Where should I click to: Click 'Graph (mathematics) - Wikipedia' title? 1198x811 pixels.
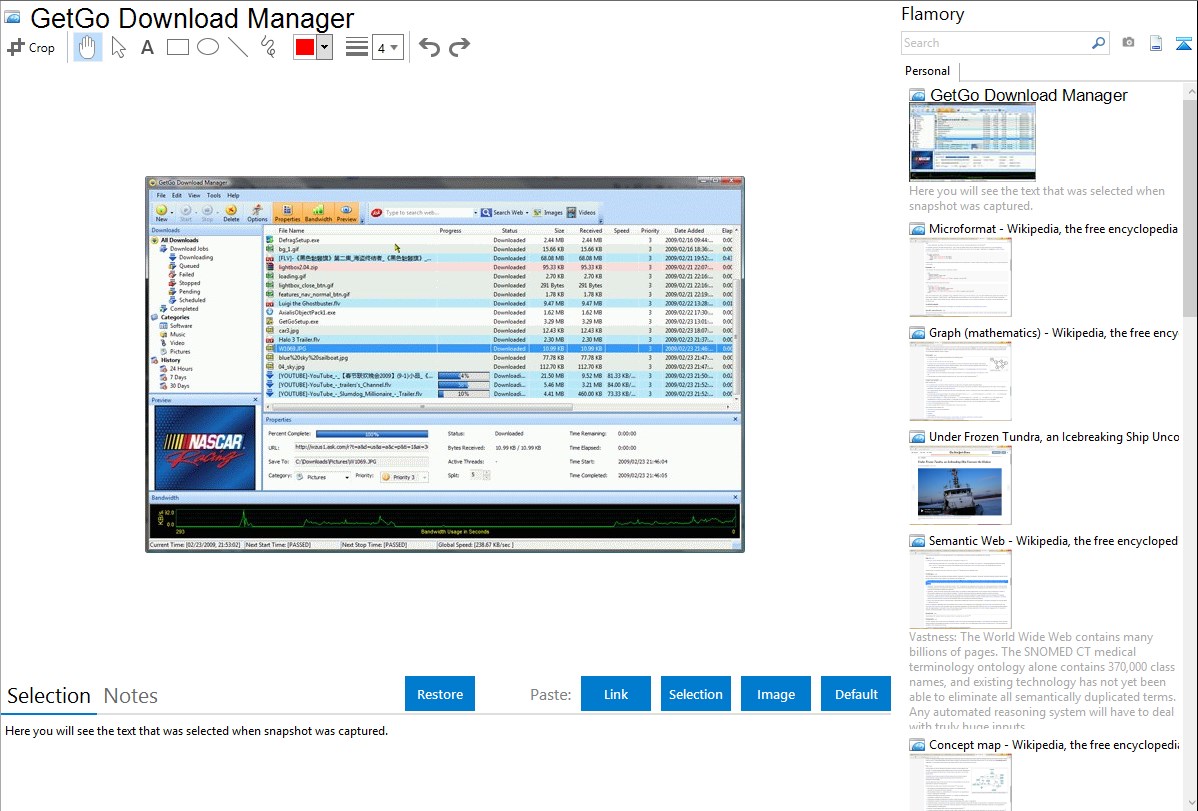[x=1053, y=333]
